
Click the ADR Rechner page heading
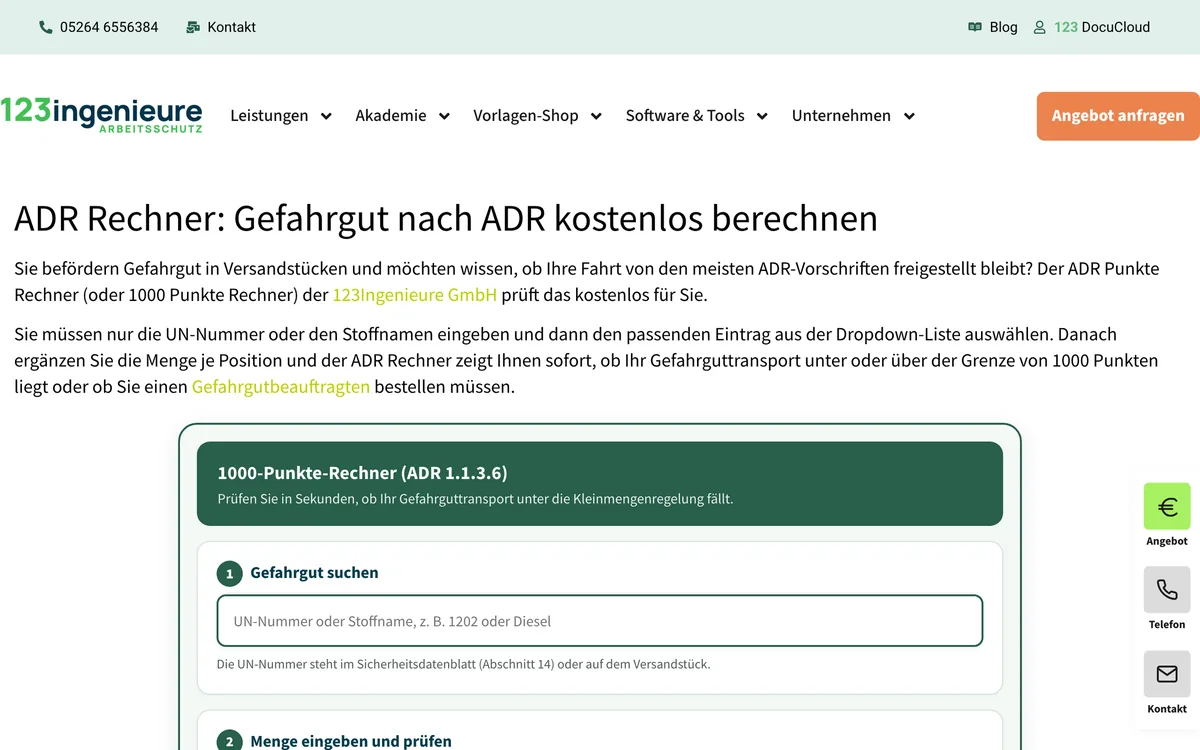click(x=446, y=218)
